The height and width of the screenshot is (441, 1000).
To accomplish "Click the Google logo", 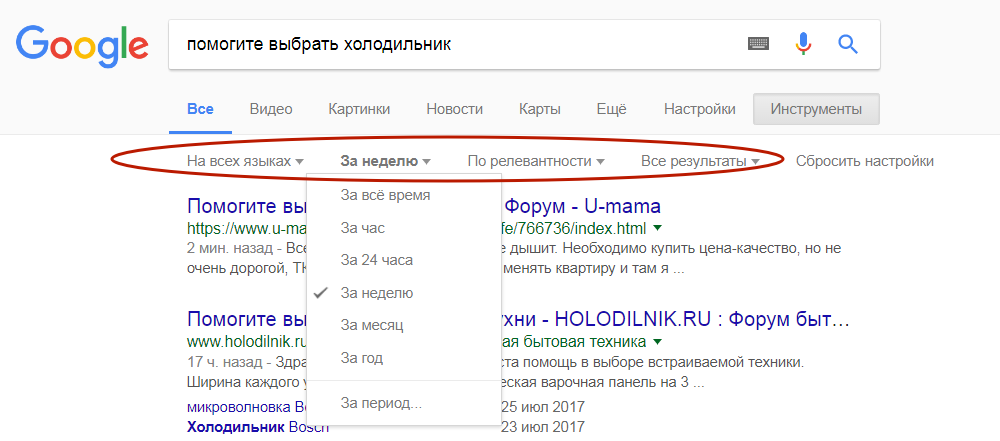I will [82, 45].
